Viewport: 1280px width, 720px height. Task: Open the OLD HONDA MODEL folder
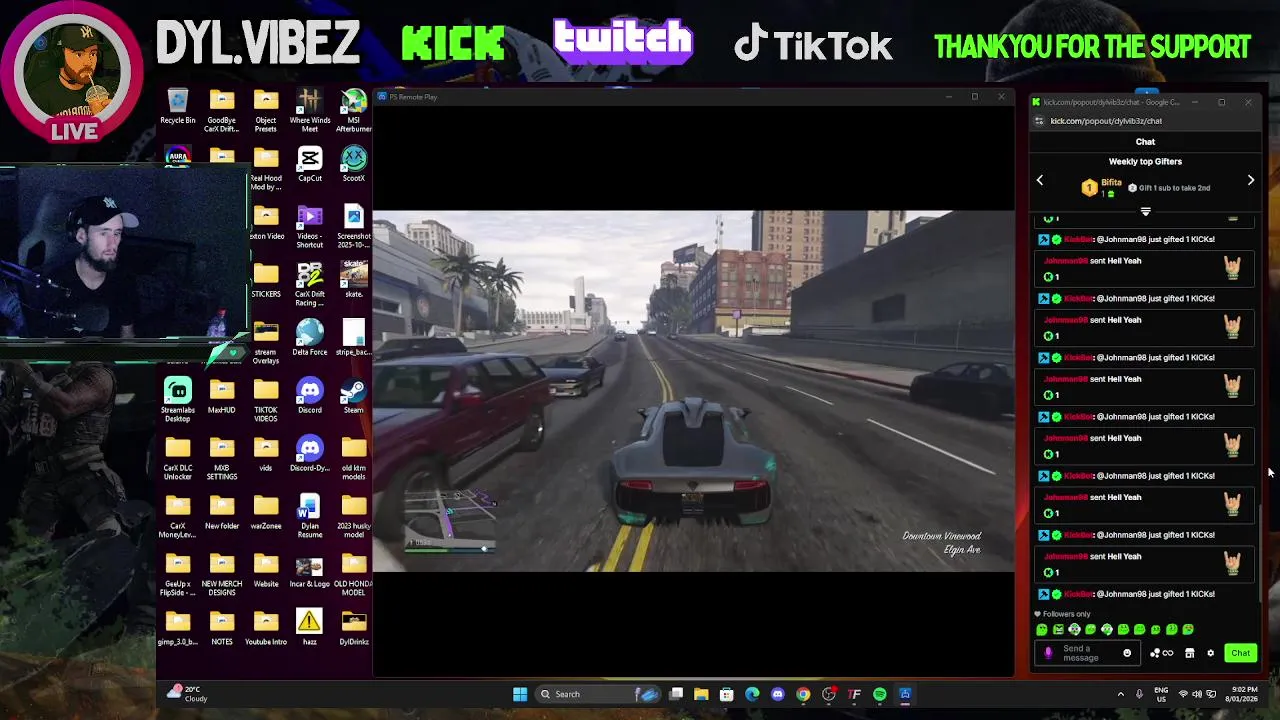(354, 574)
